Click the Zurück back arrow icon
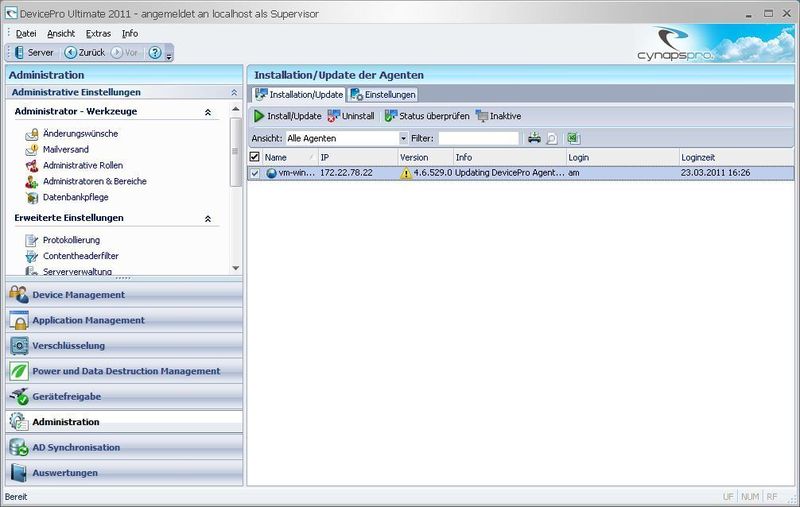 pos(70,53)
